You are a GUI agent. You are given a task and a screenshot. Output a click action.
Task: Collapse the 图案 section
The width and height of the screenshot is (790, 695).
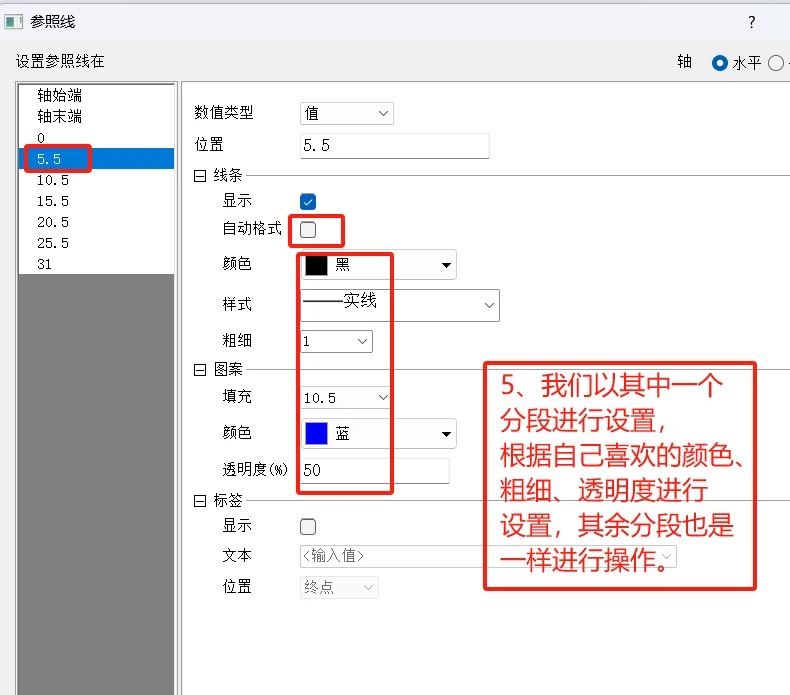coord(200,369)
